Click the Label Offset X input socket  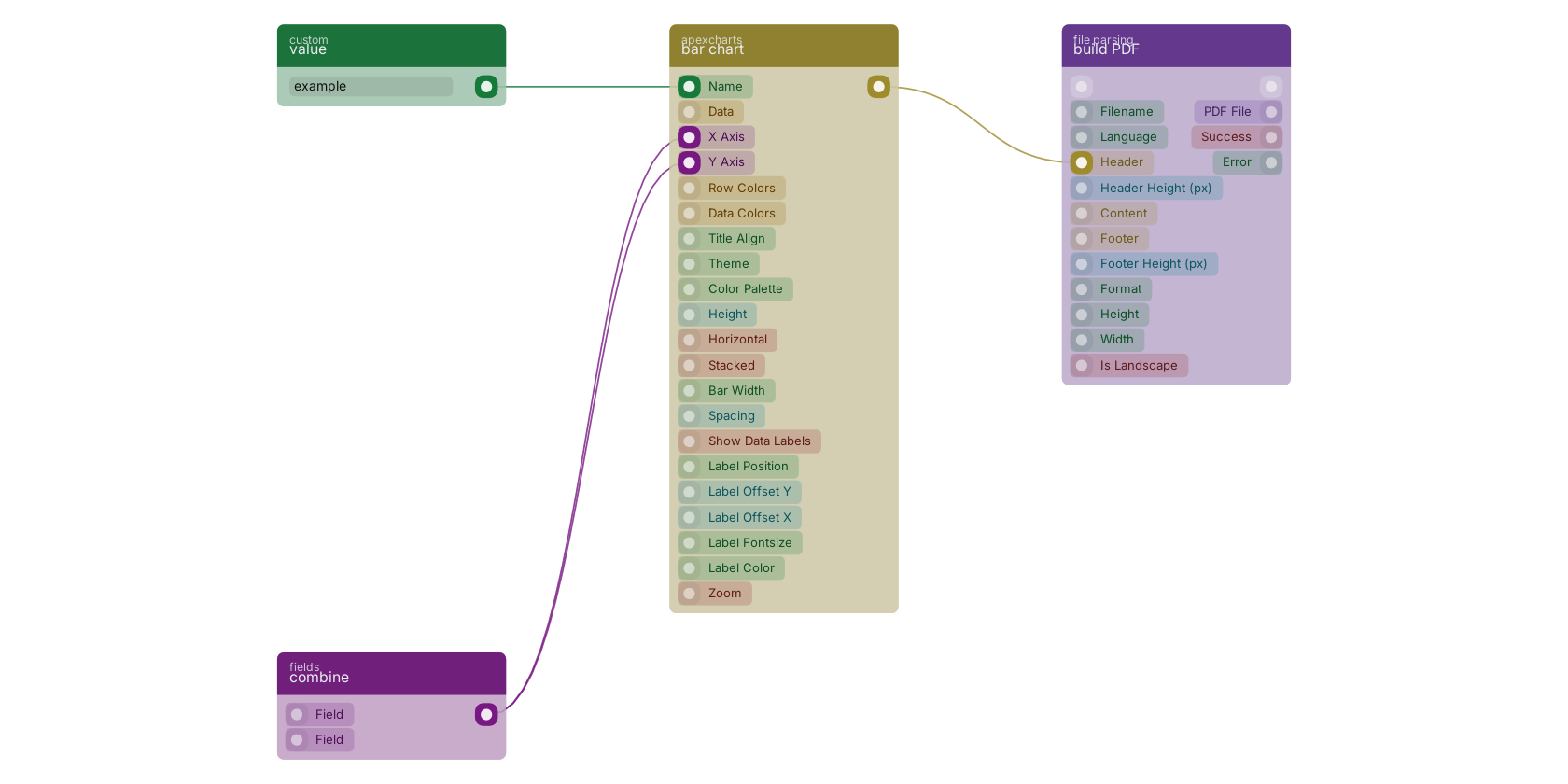pyautogui.click(x=690, y=518)
